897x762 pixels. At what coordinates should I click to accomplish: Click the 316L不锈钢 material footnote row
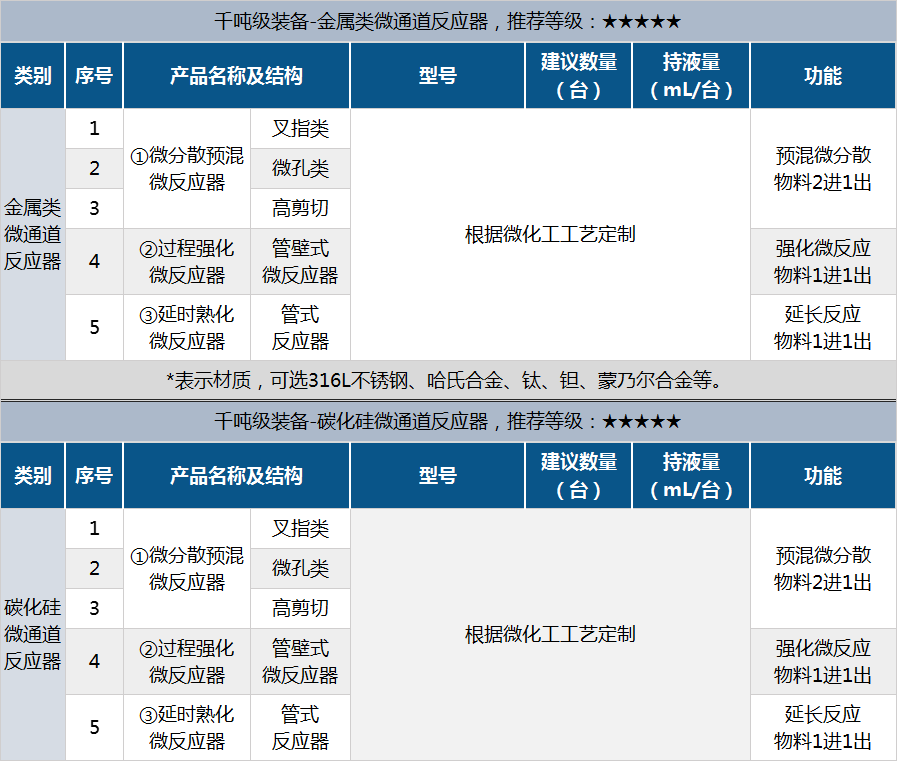point(448,380)
